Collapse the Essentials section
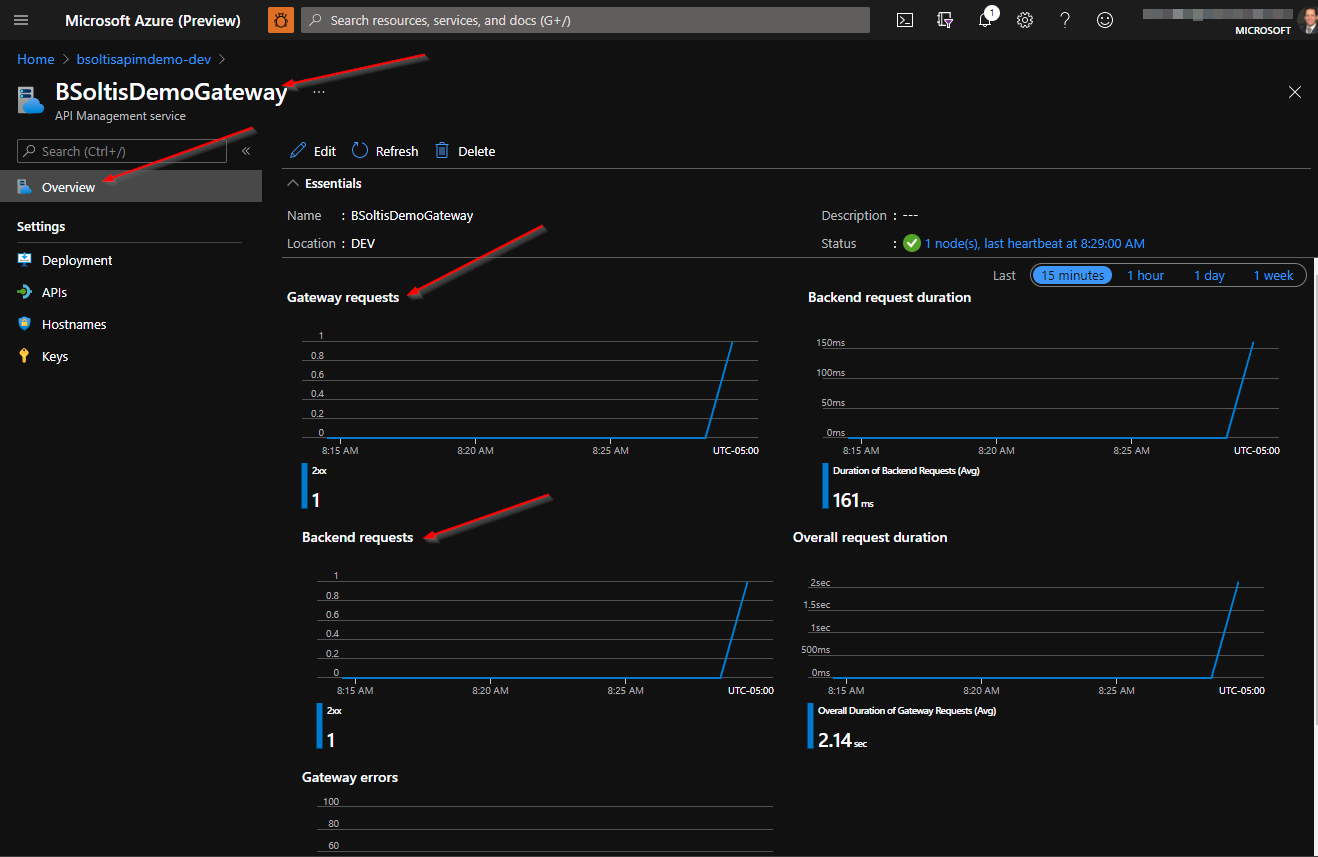 pyautogui.click(x=293, y=183)
